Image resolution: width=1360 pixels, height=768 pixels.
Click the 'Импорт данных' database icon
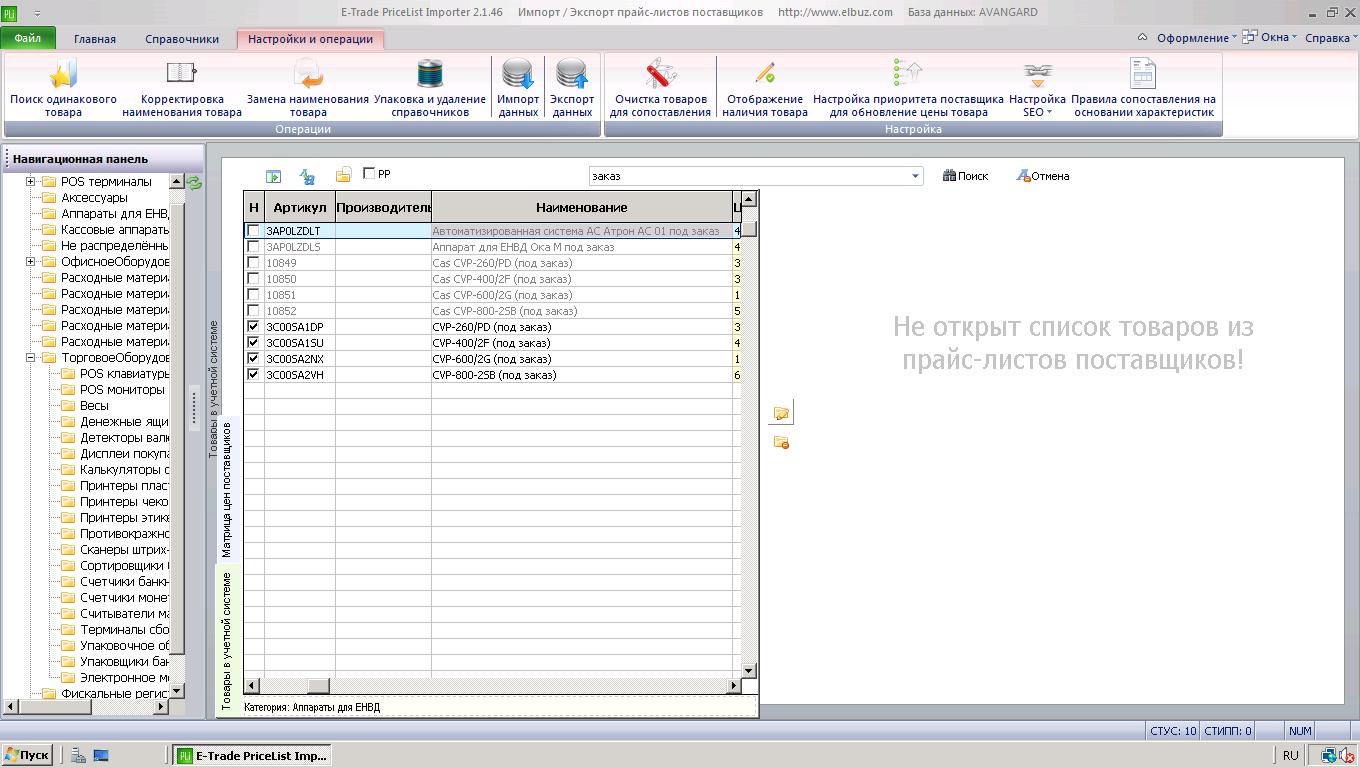(x=518, y=88)
